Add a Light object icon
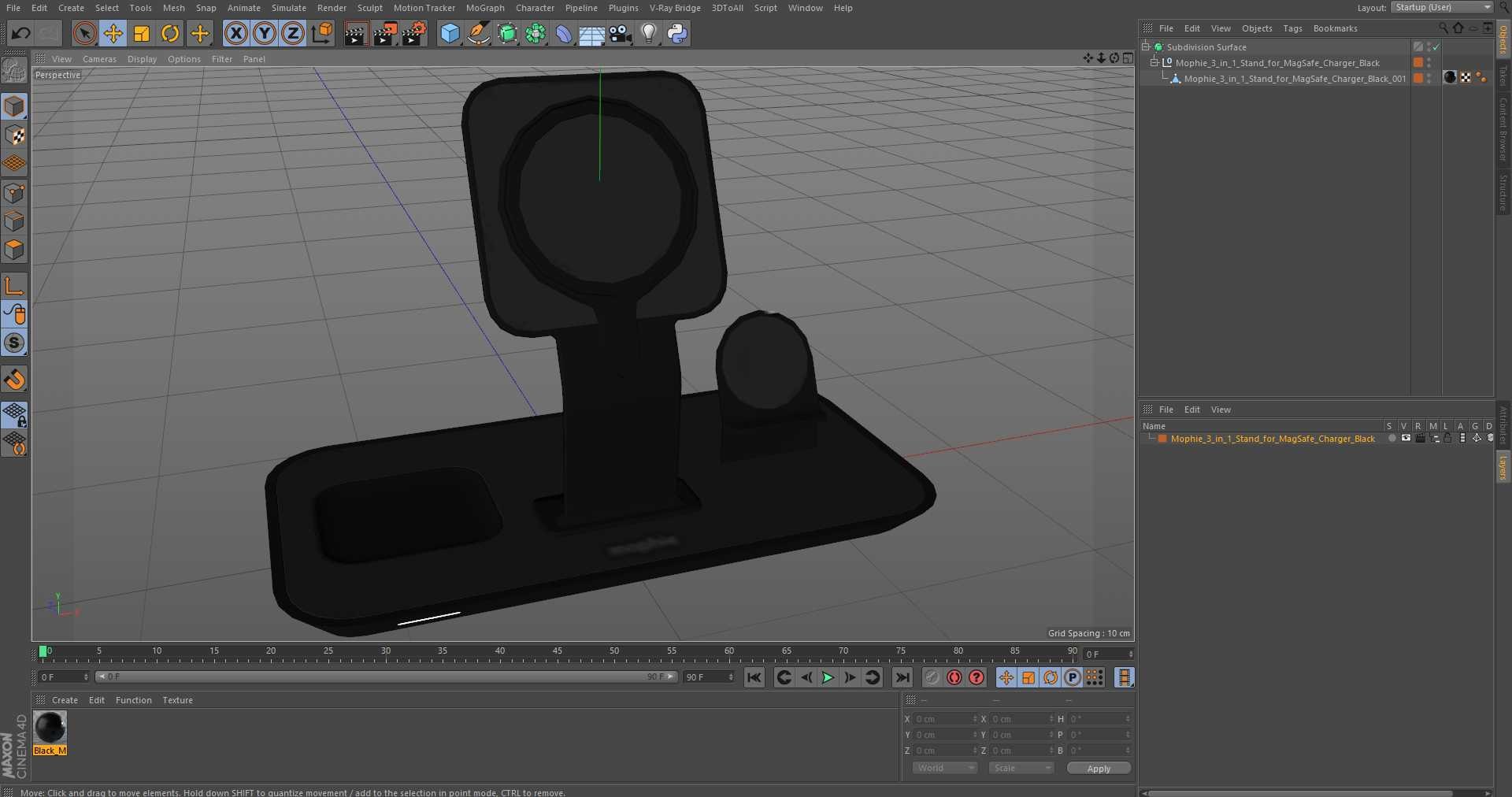 649,33
